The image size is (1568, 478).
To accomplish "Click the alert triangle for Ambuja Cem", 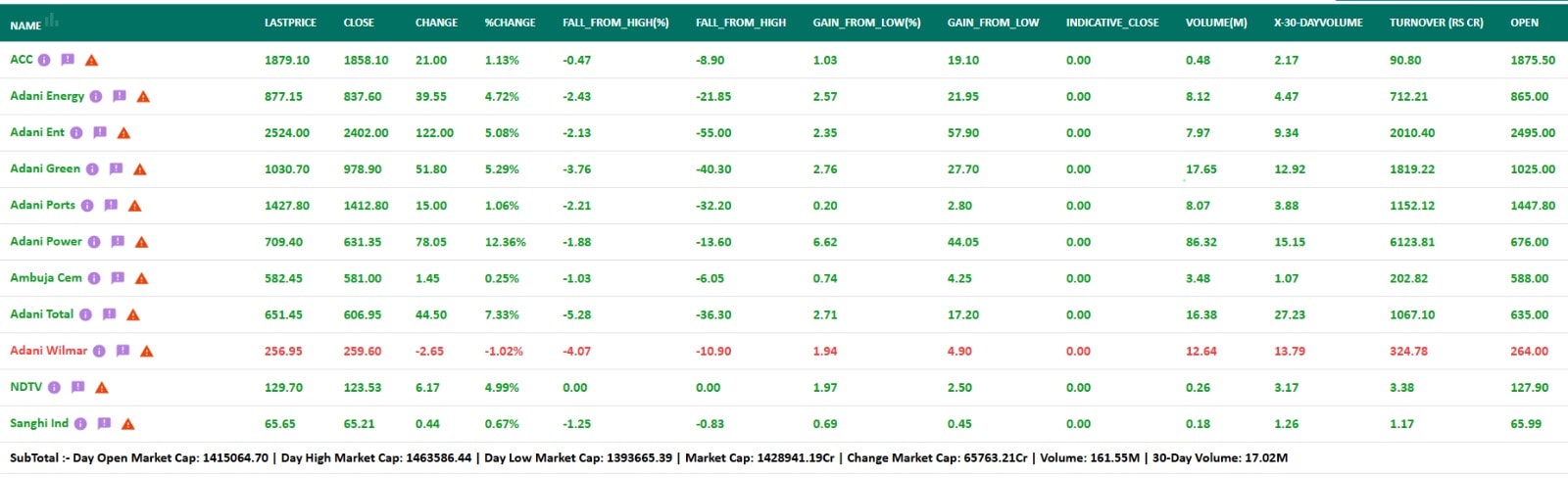I will coord(141,278).
